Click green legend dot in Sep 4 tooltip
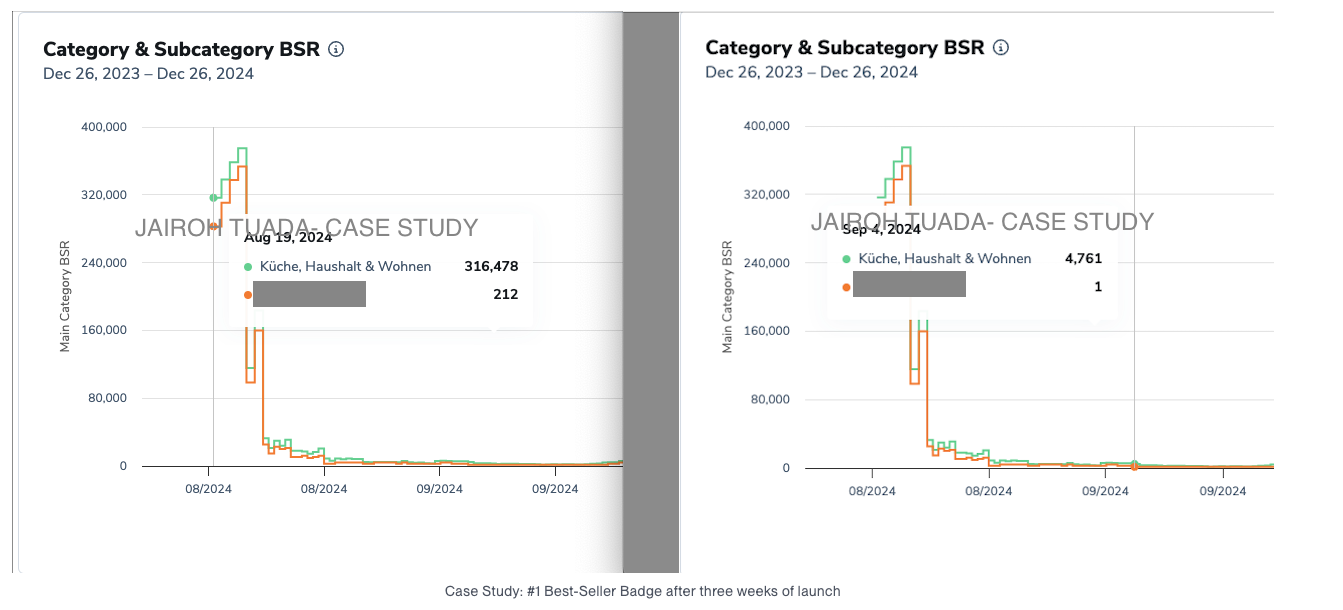 tap(847, 259)
